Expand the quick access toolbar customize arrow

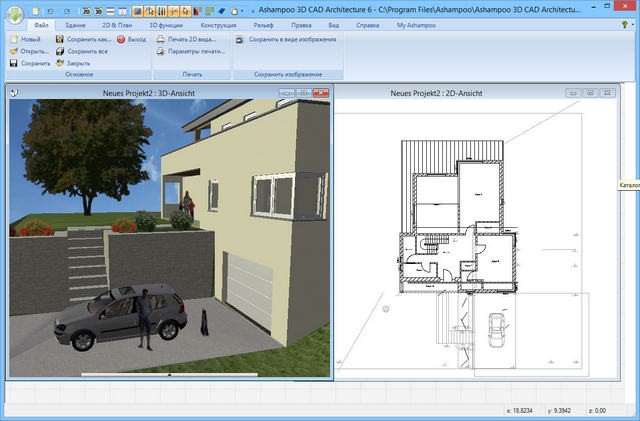[x=252, y=11]
